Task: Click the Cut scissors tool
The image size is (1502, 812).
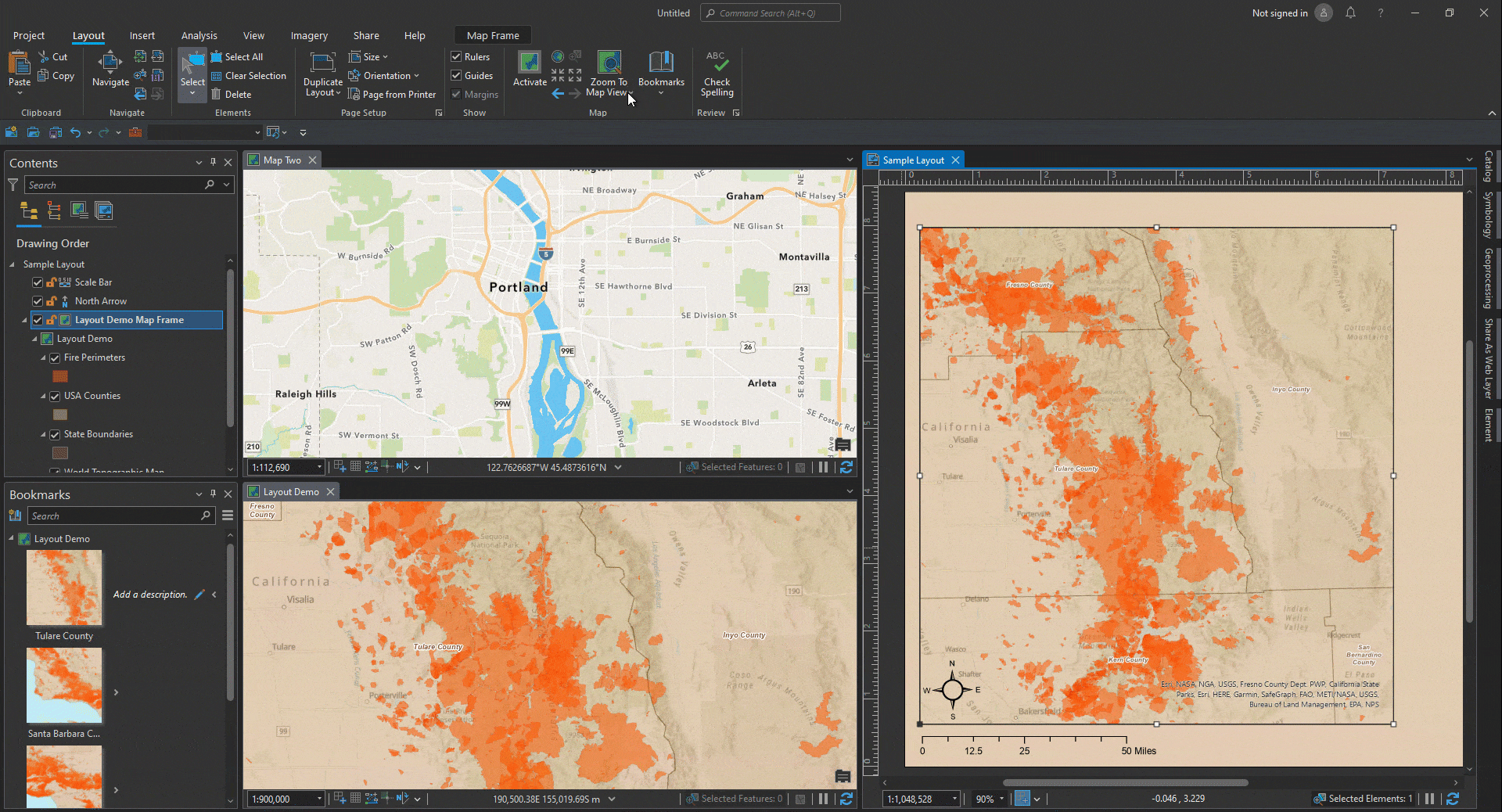Action: (x=53, y=57)
